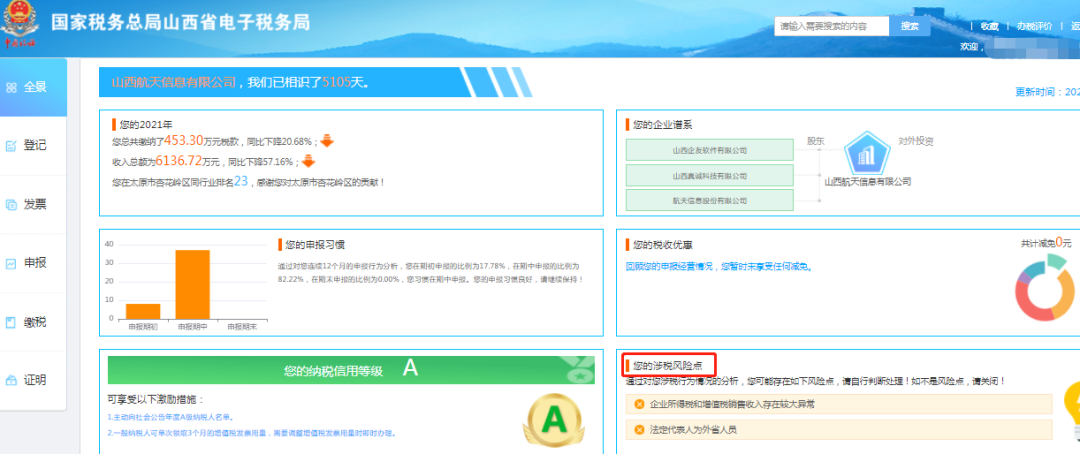The width and height of the screenshot is (1080, 454).
Task: Click the 国家税务总局山西省电子税务局 site title
Action: click(180, 22)
